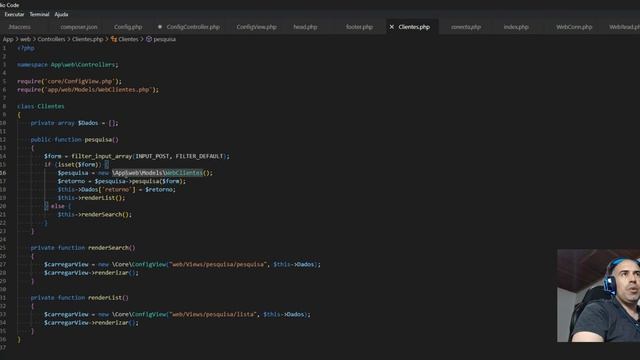Click the unsaved dot on ConfigController.php tab
640x360 pixels.
(160, 27)
